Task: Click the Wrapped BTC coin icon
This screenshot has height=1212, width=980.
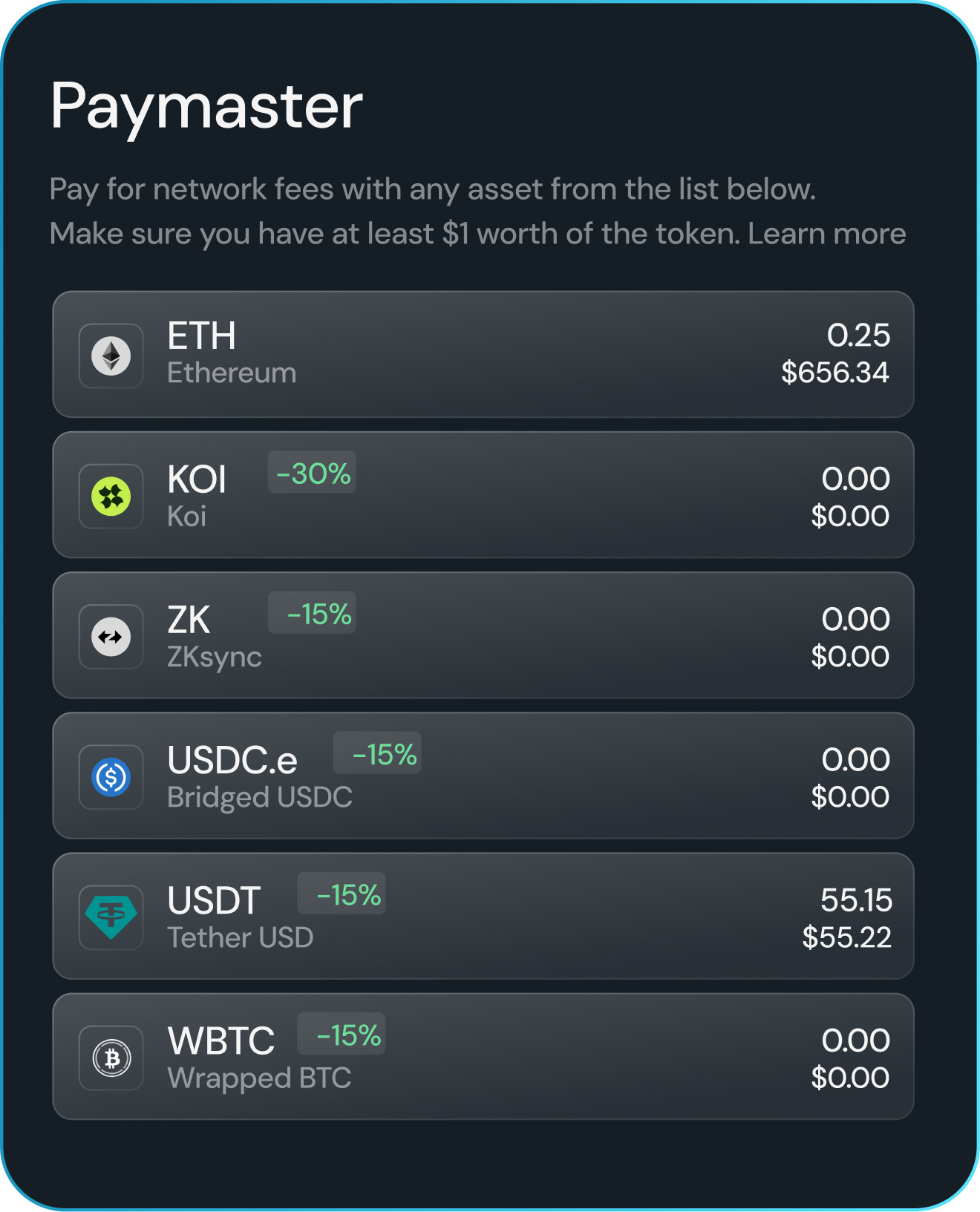Action: pos(111,1058)
